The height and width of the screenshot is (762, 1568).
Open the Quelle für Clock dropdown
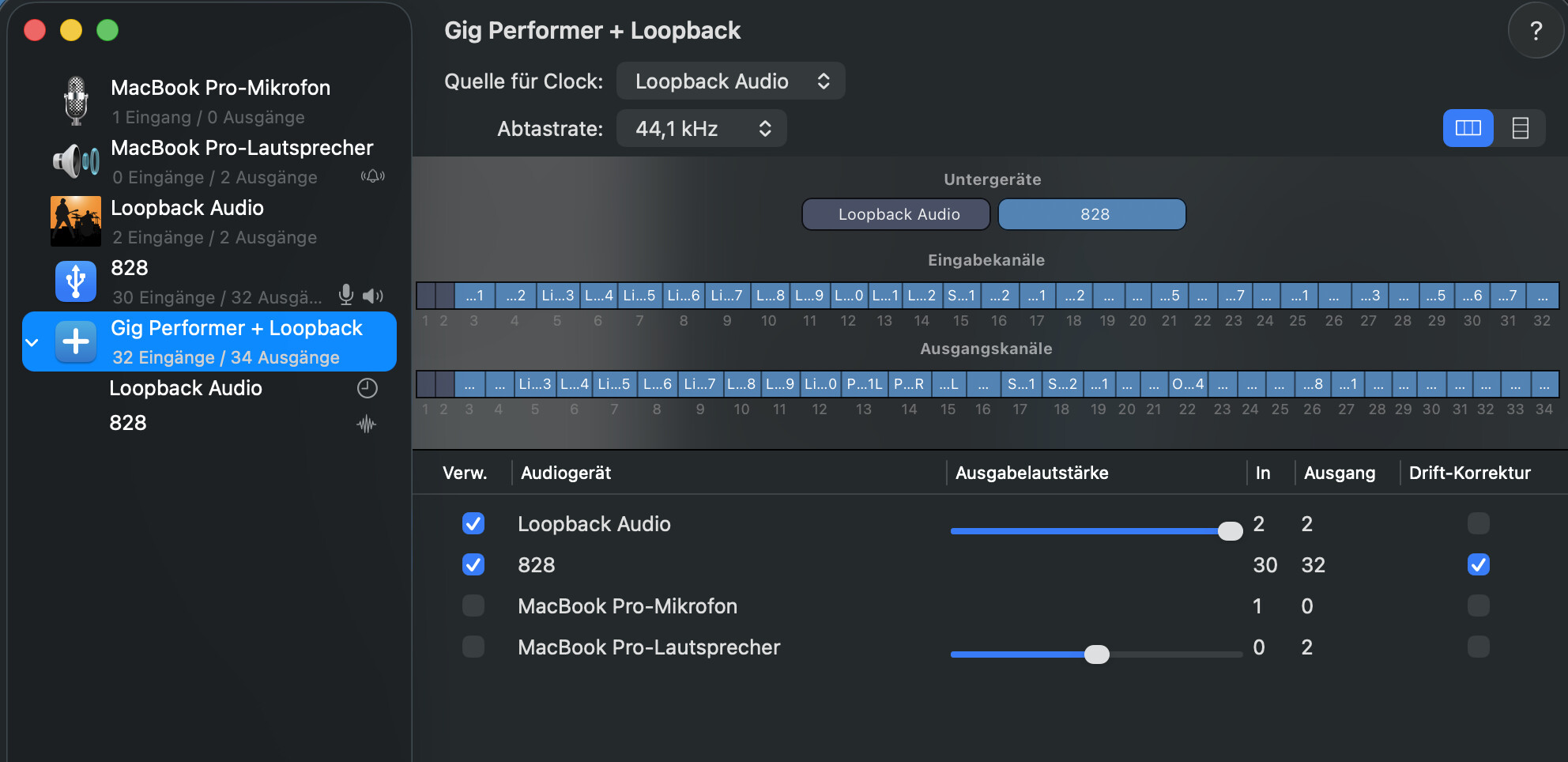coord(730,81)
